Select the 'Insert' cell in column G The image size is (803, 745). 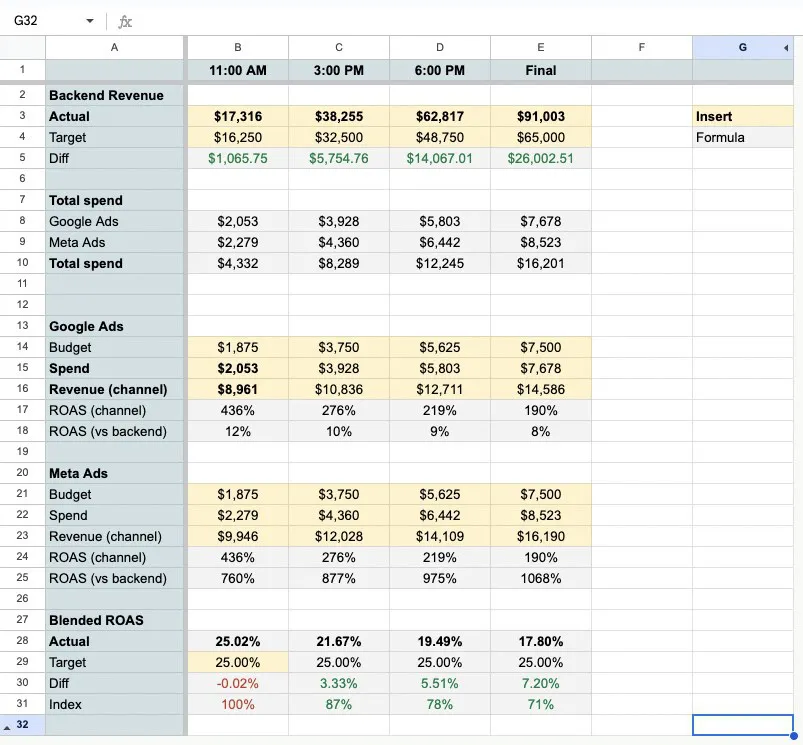(742, 116)
